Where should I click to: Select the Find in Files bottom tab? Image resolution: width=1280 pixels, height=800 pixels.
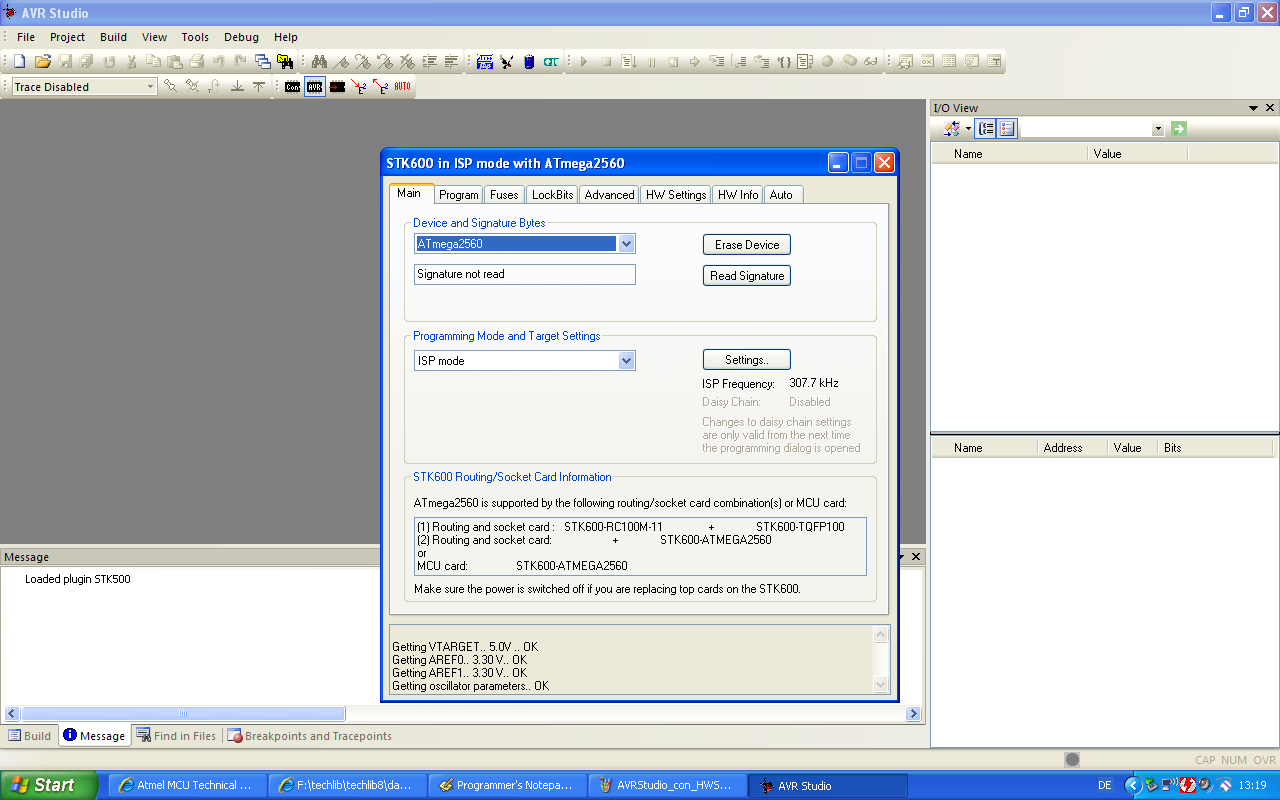point(176,736)
